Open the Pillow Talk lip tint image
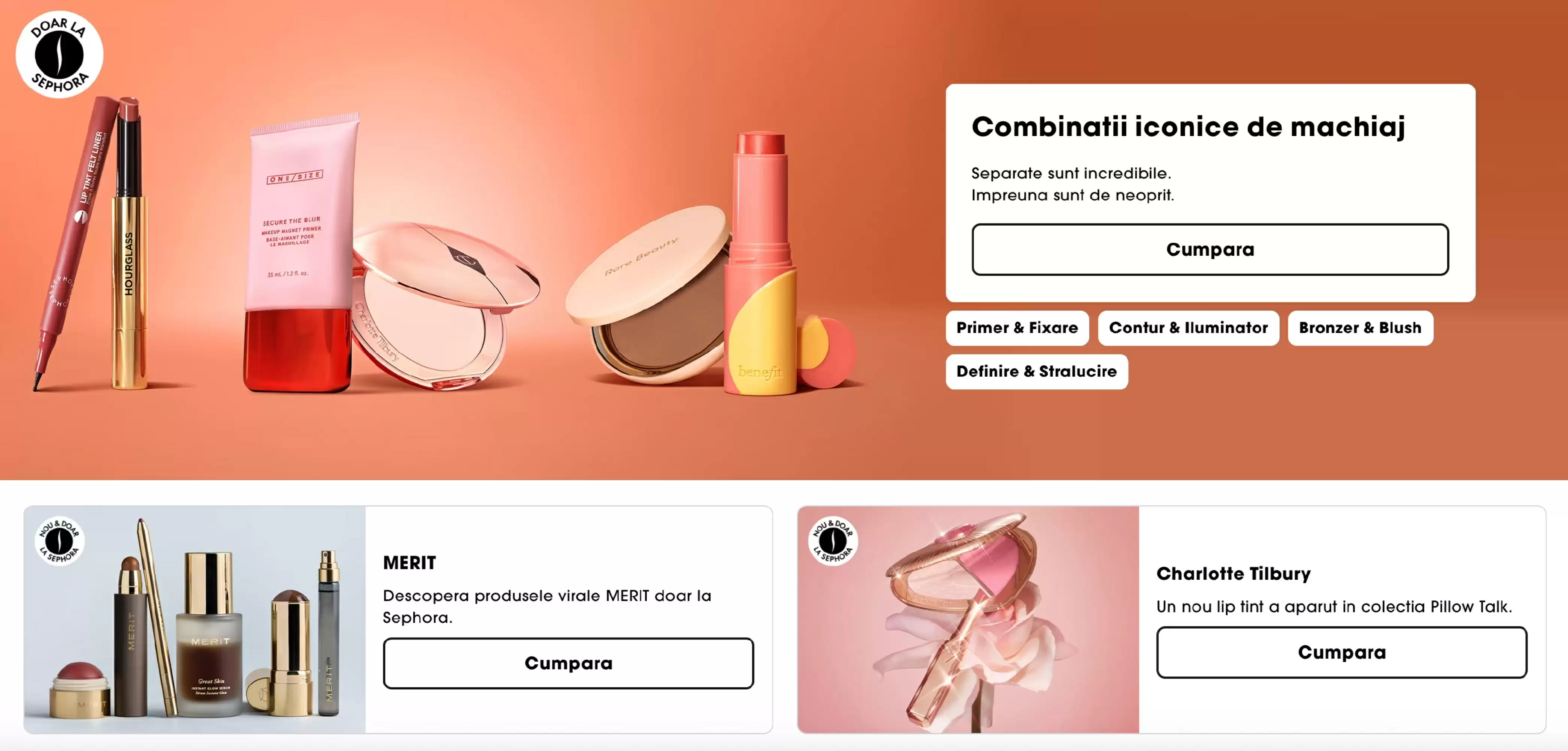Image resolution: width=1568 pixels, height=751 pixels. pos(968,619)
